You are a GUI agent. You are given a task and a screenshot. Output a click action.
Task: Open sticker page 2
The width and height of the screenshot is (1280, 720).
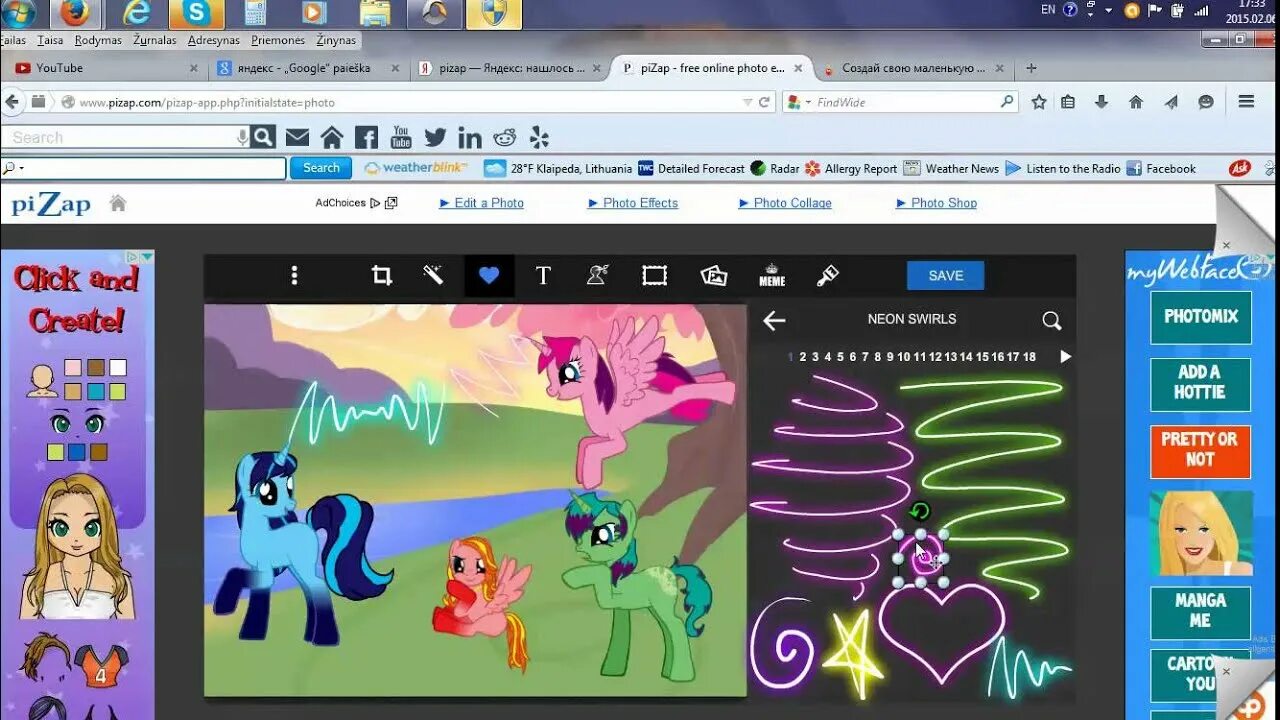[803, 357]
